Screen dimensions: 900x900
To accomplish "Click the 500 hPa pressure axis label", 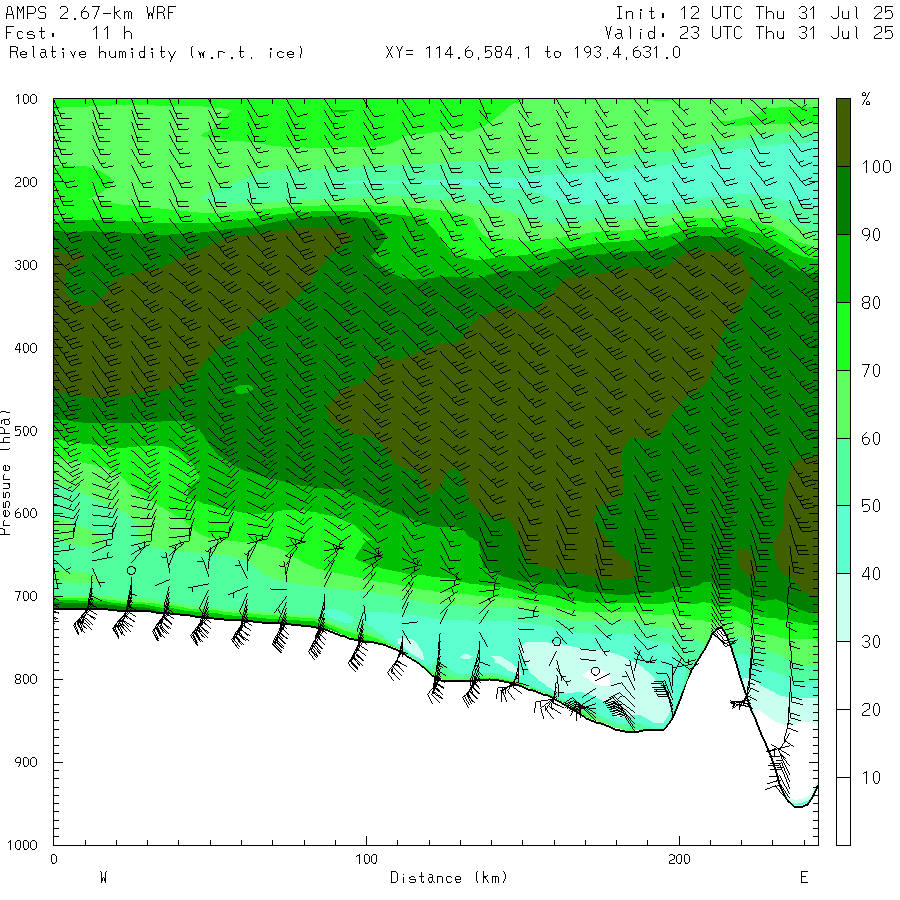I will tap(26, 431).
